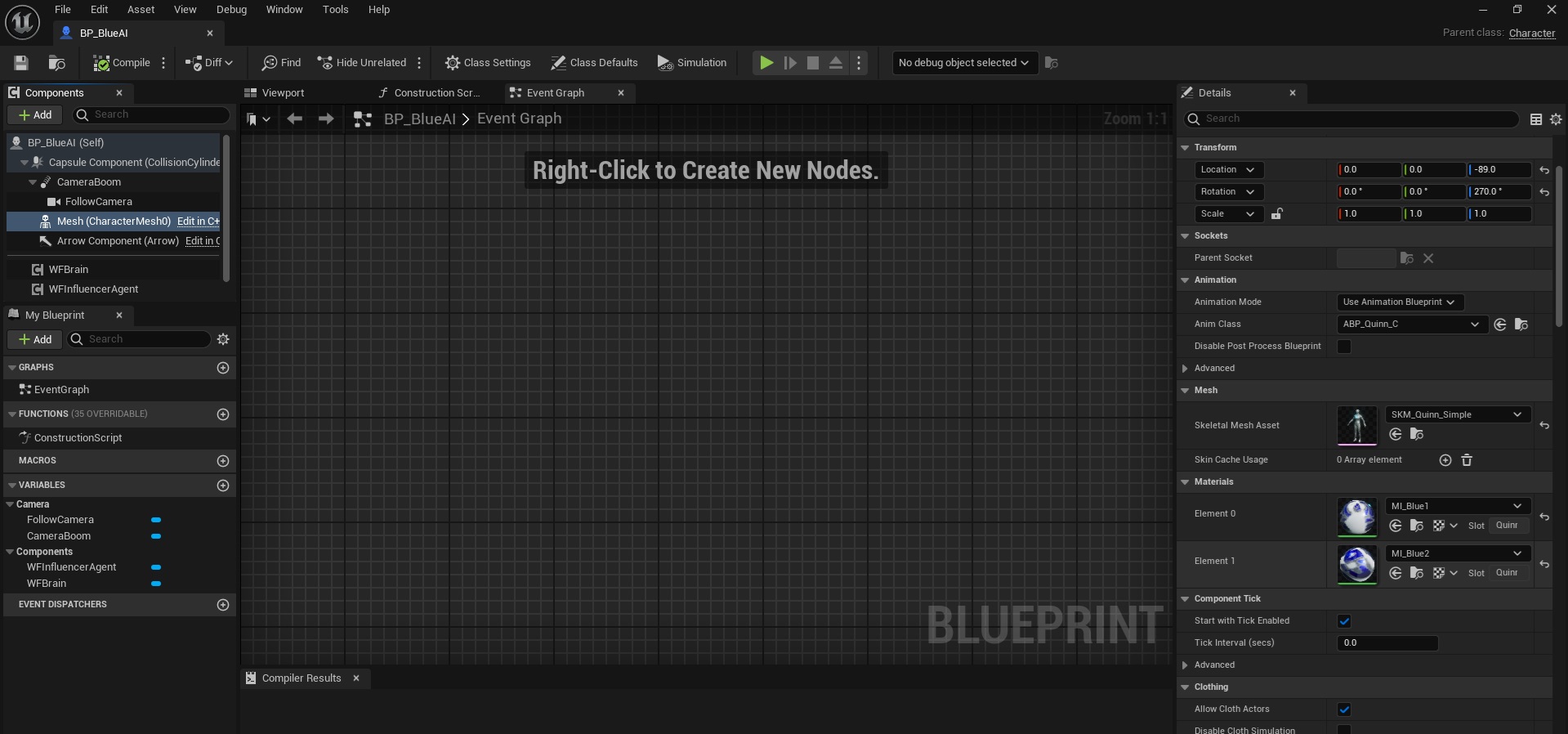Click the Compile blueprint icon
Screen dimensions: 1568x734
[x=101, y=63]
